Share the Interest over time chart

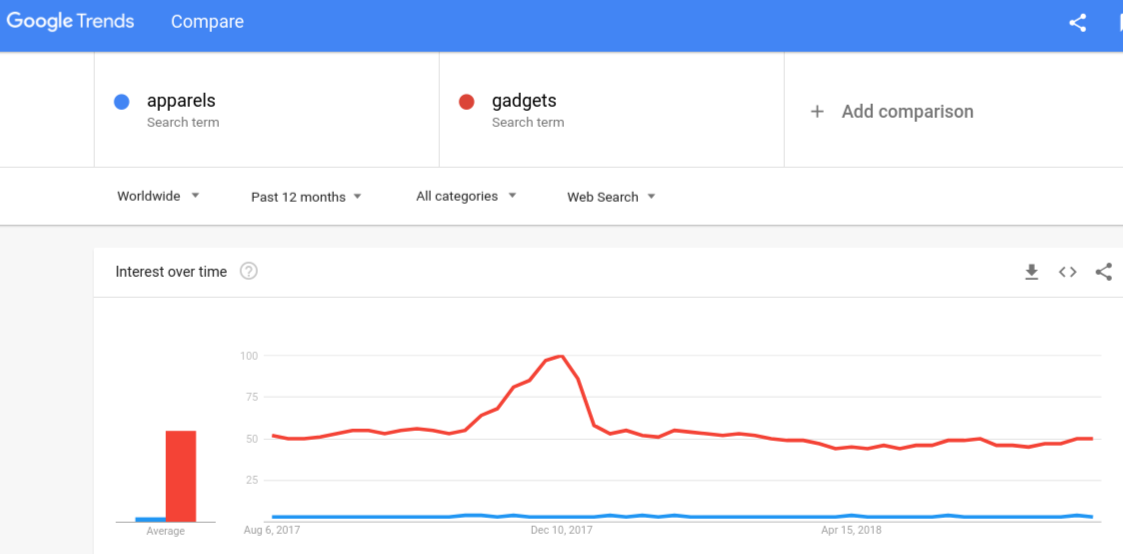(1104, 272)
